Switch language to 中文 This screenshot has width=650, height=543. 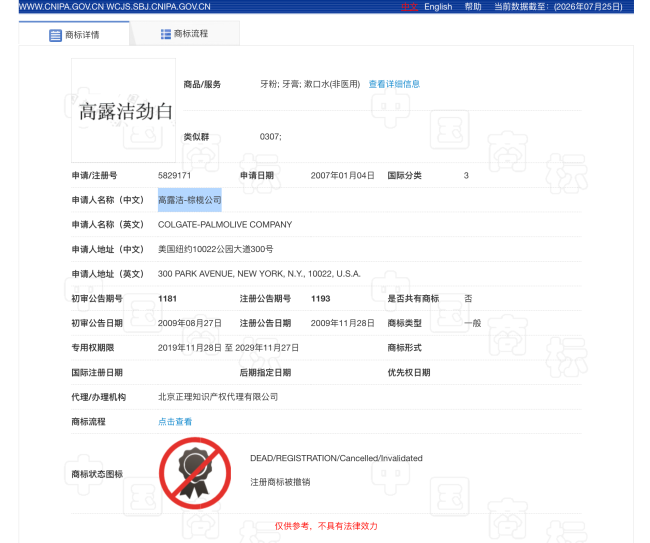410,7
